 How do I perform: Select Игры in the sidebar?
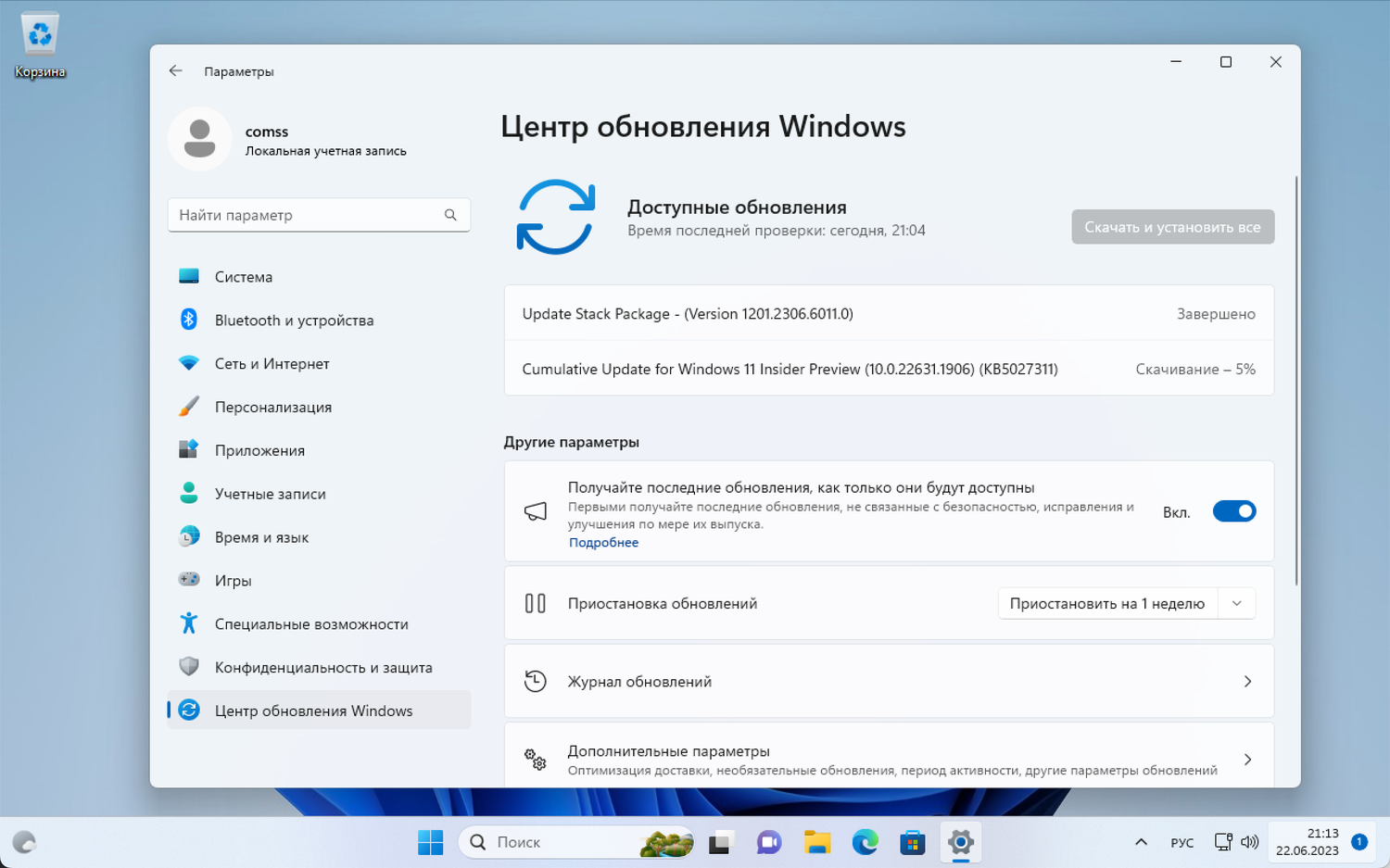319,581
